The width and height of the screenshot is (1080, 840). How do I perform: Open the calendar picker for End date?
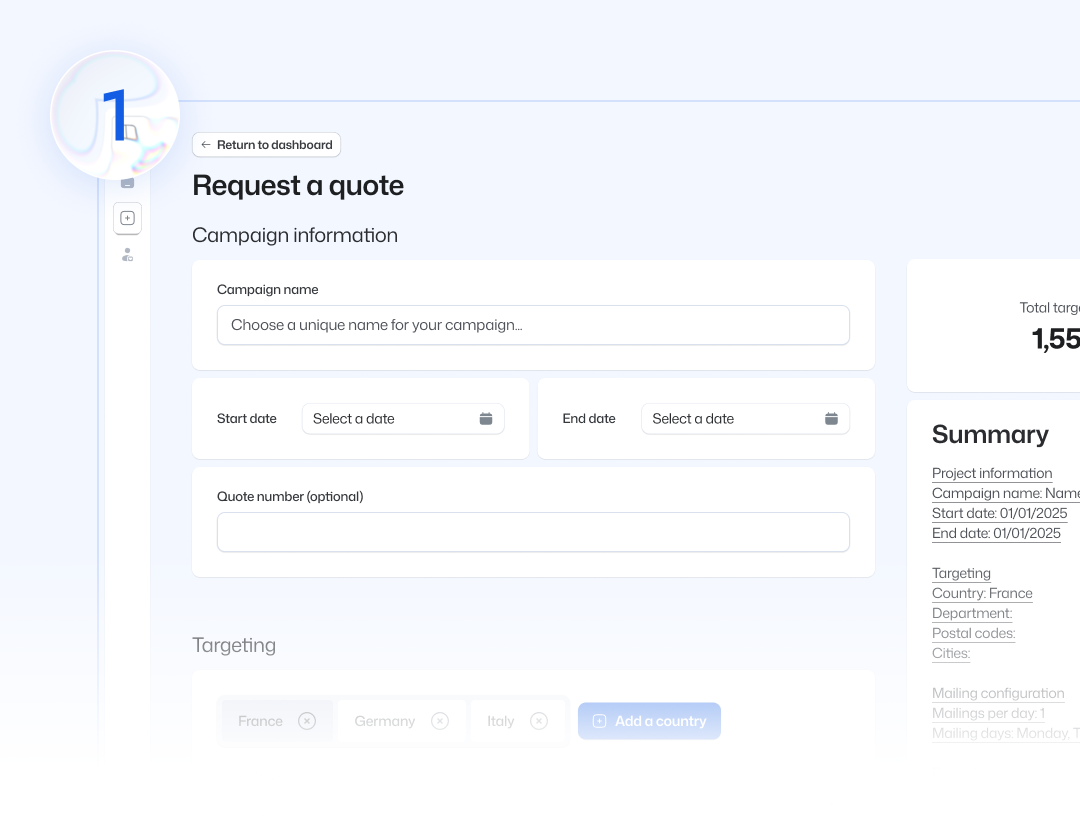tap(831, 418)
